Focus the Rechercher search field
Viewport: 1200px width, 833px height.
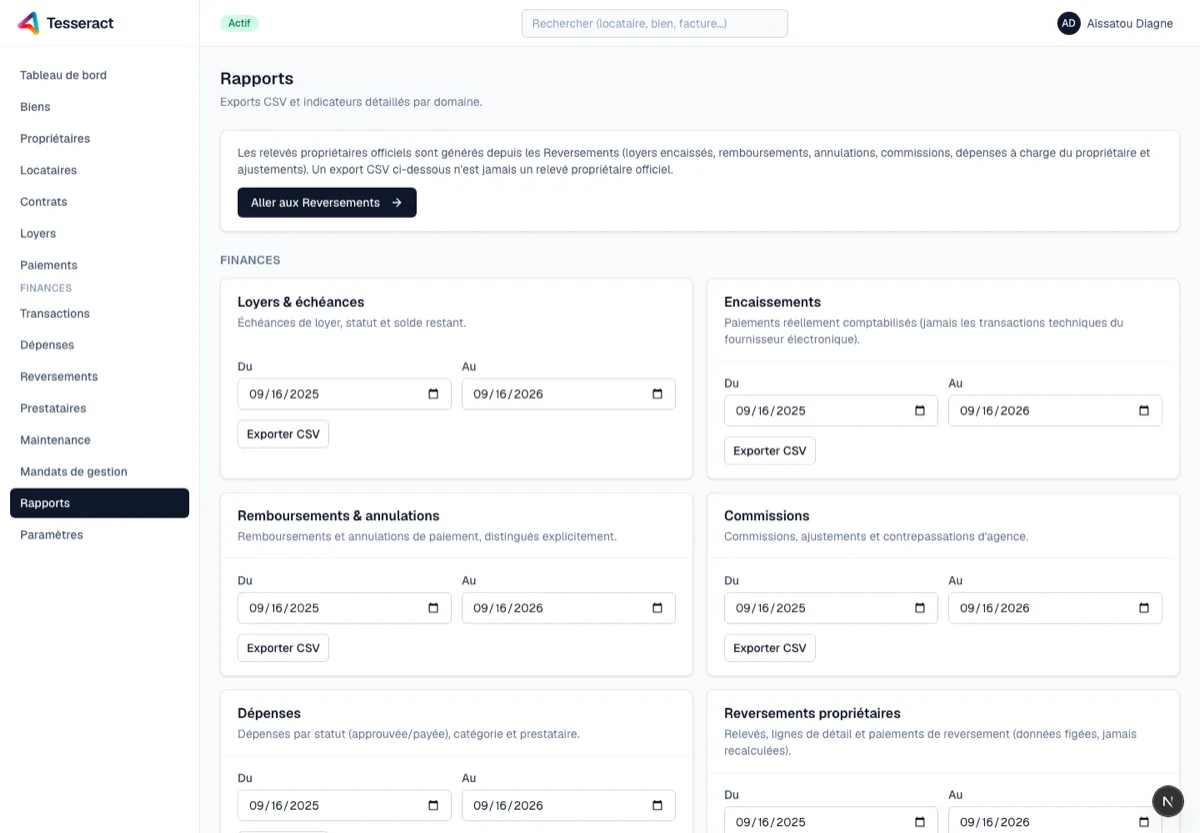click(x=655, y=23)
